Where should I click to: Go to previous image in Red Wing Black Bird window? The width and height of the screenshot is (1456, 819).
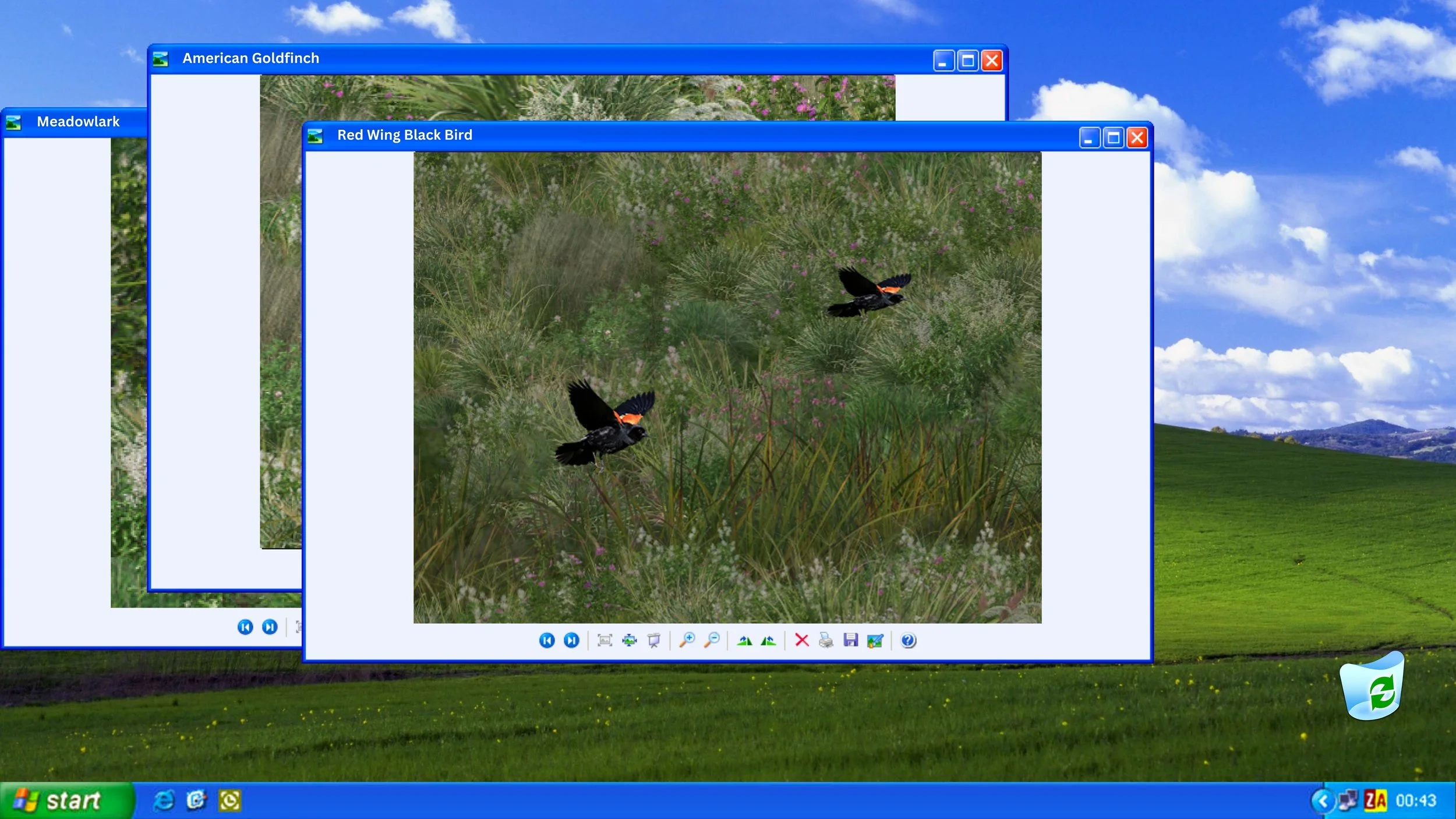pyautogui.click(x=547, y=641)
